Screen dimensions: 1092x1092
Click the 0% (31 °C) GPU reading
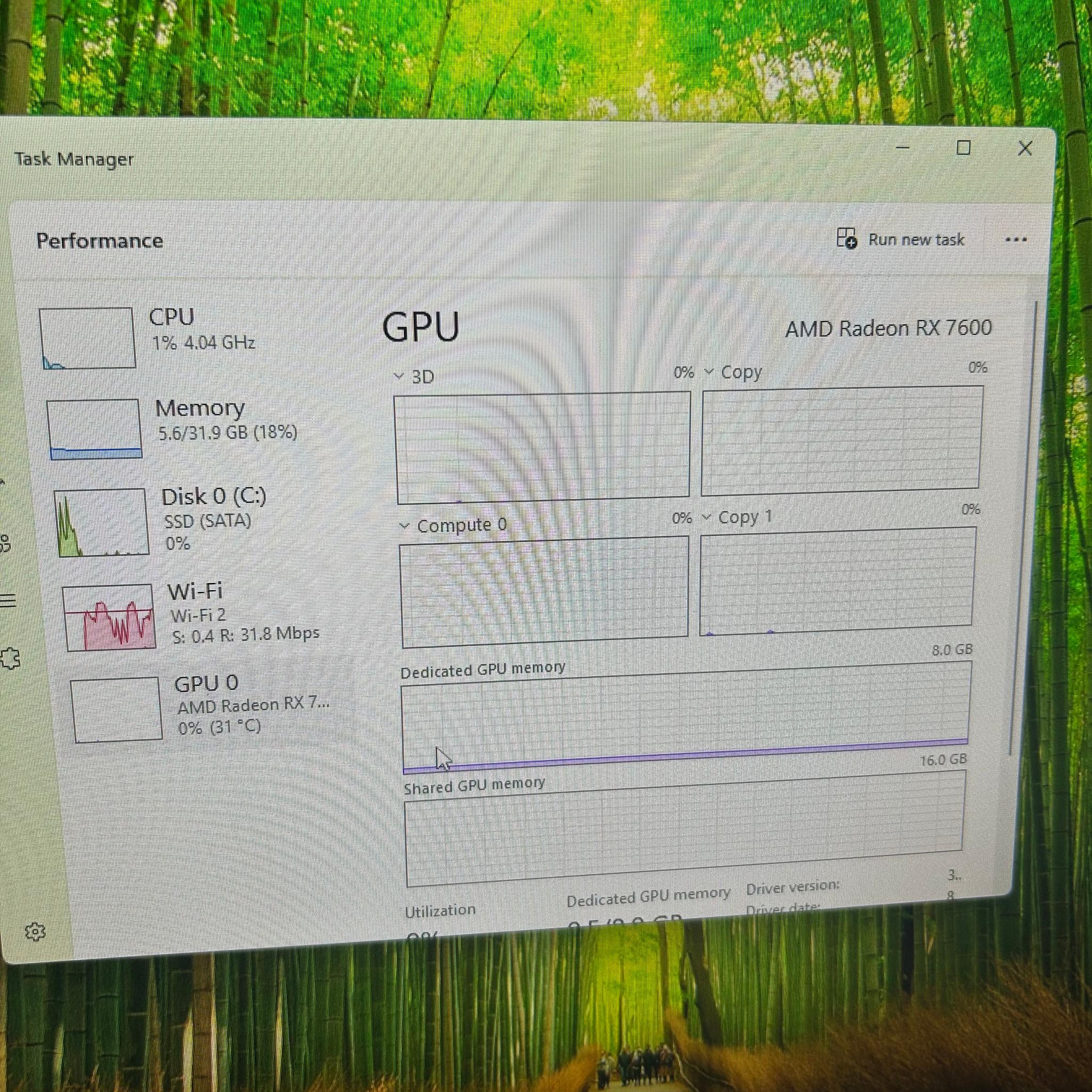[x=219, y=727]
